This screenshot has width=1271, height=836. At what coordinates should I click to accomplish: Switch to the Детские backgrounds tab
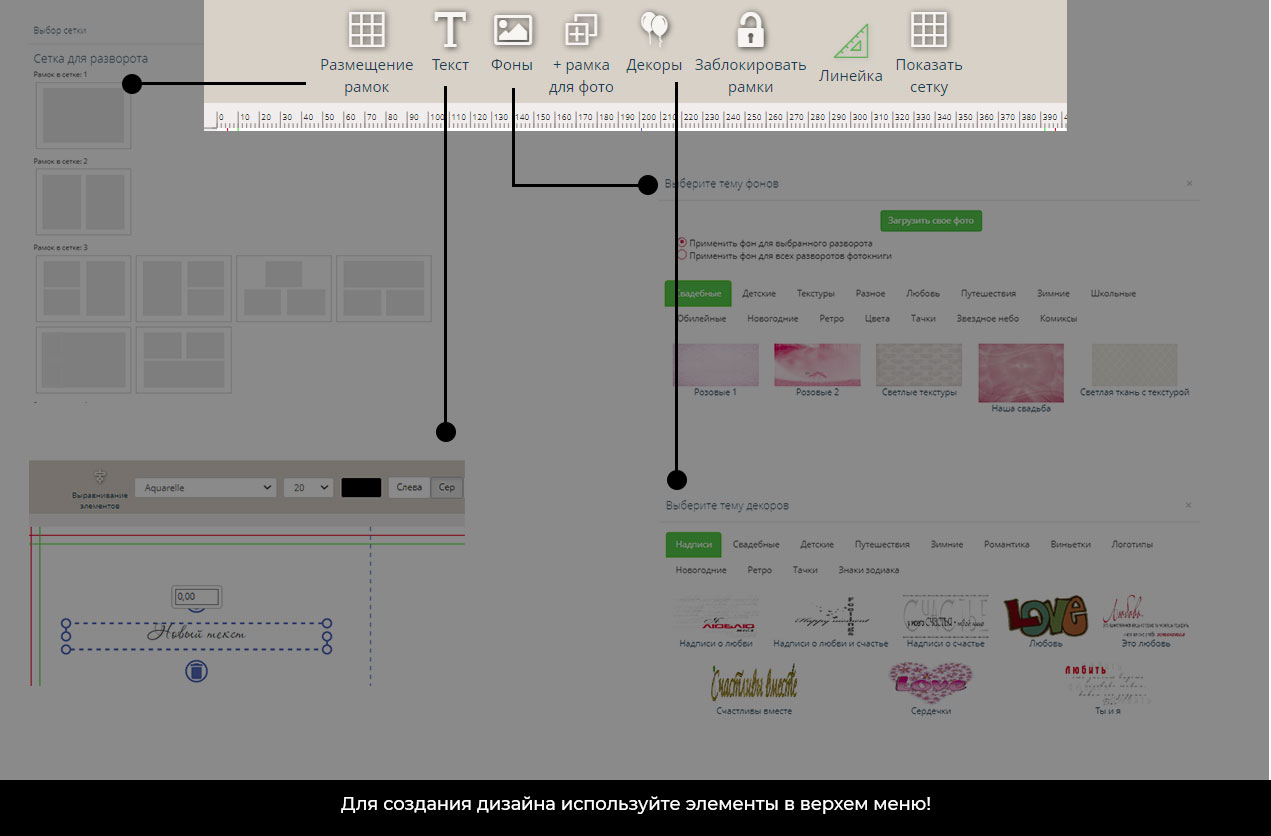[x=759, y=294]
